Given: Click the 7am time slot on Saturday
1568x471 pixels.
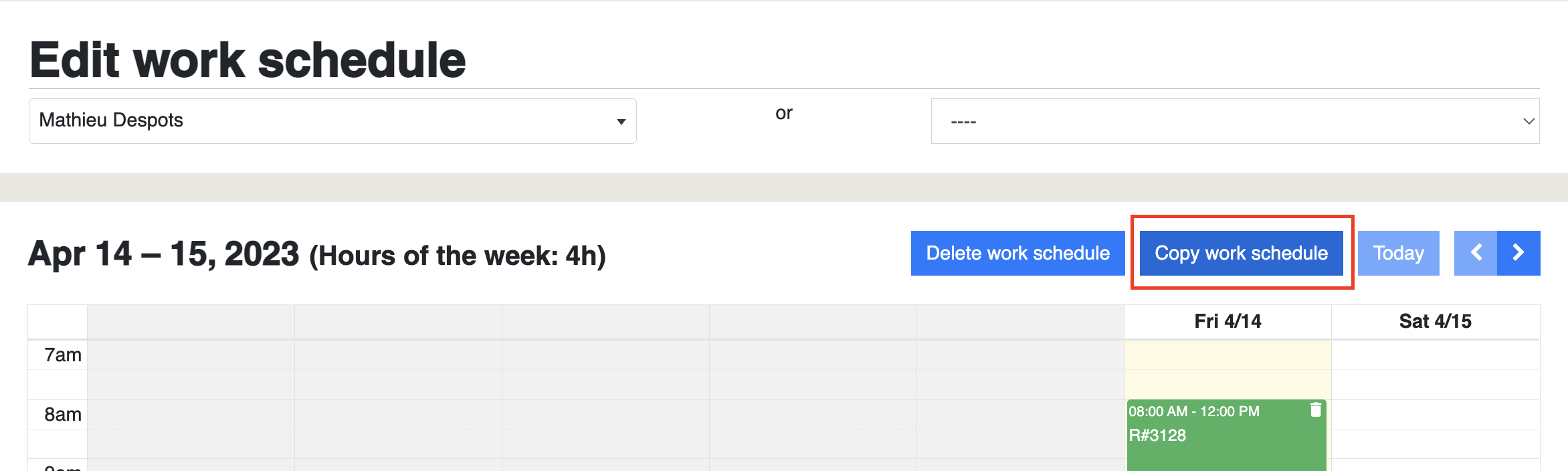Looking at the screenshot, I should point(1436,355).
